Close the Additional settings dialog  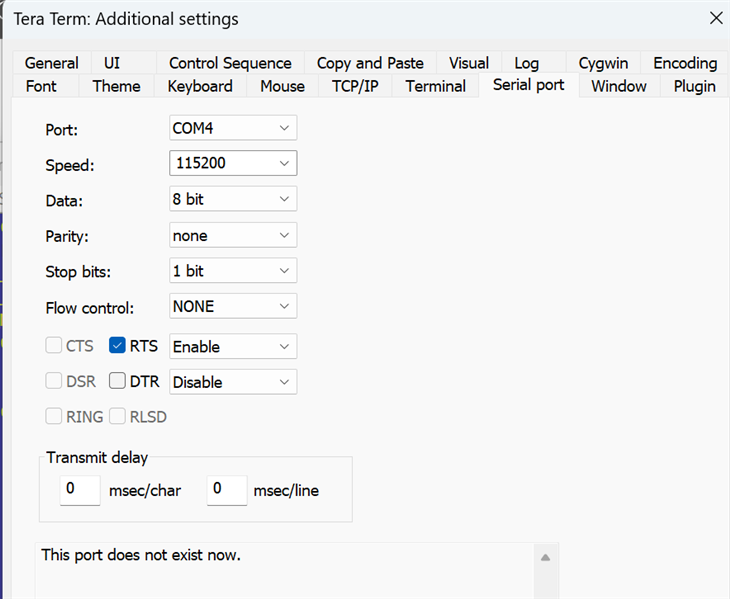[716, 18]
